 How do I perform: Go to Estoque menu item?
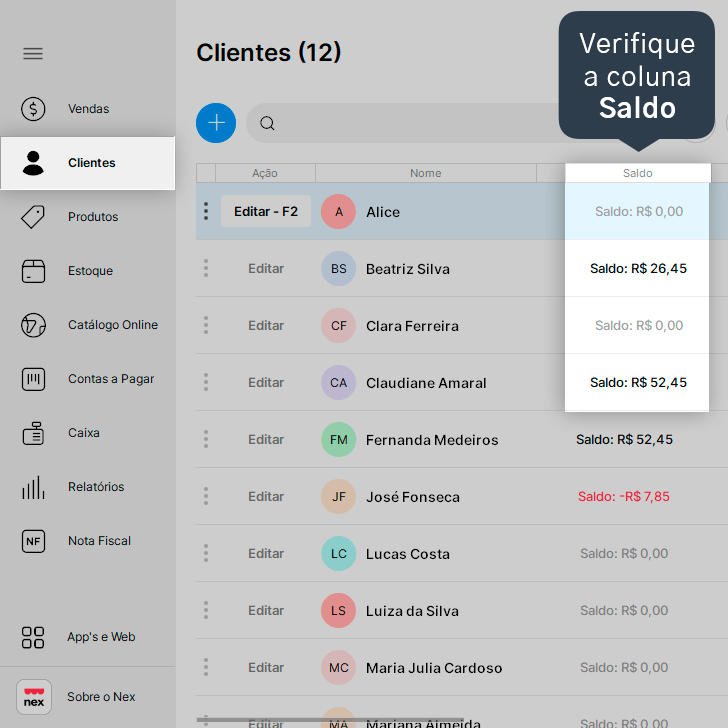(90, 271)
